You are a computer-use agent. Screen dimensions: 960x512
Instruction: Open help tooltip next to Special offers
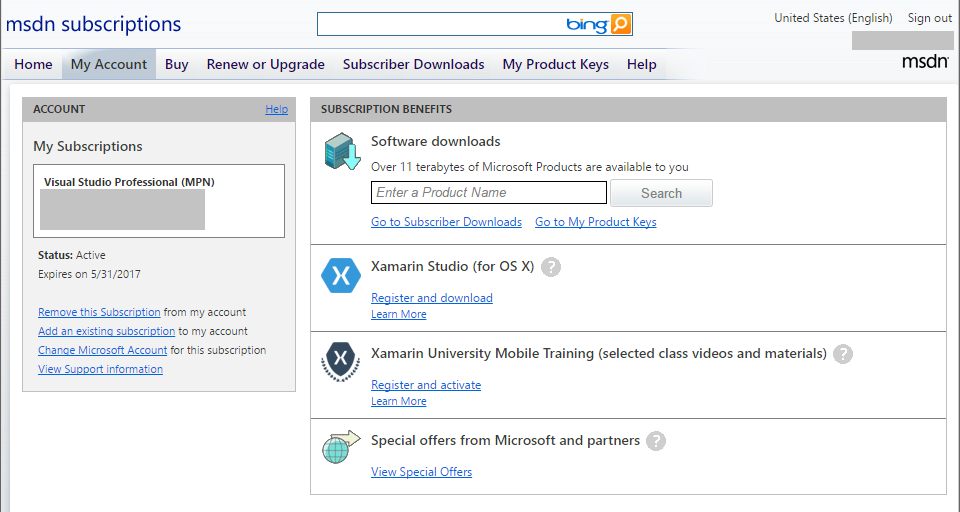pyautogui.click(x=656, y=441)
